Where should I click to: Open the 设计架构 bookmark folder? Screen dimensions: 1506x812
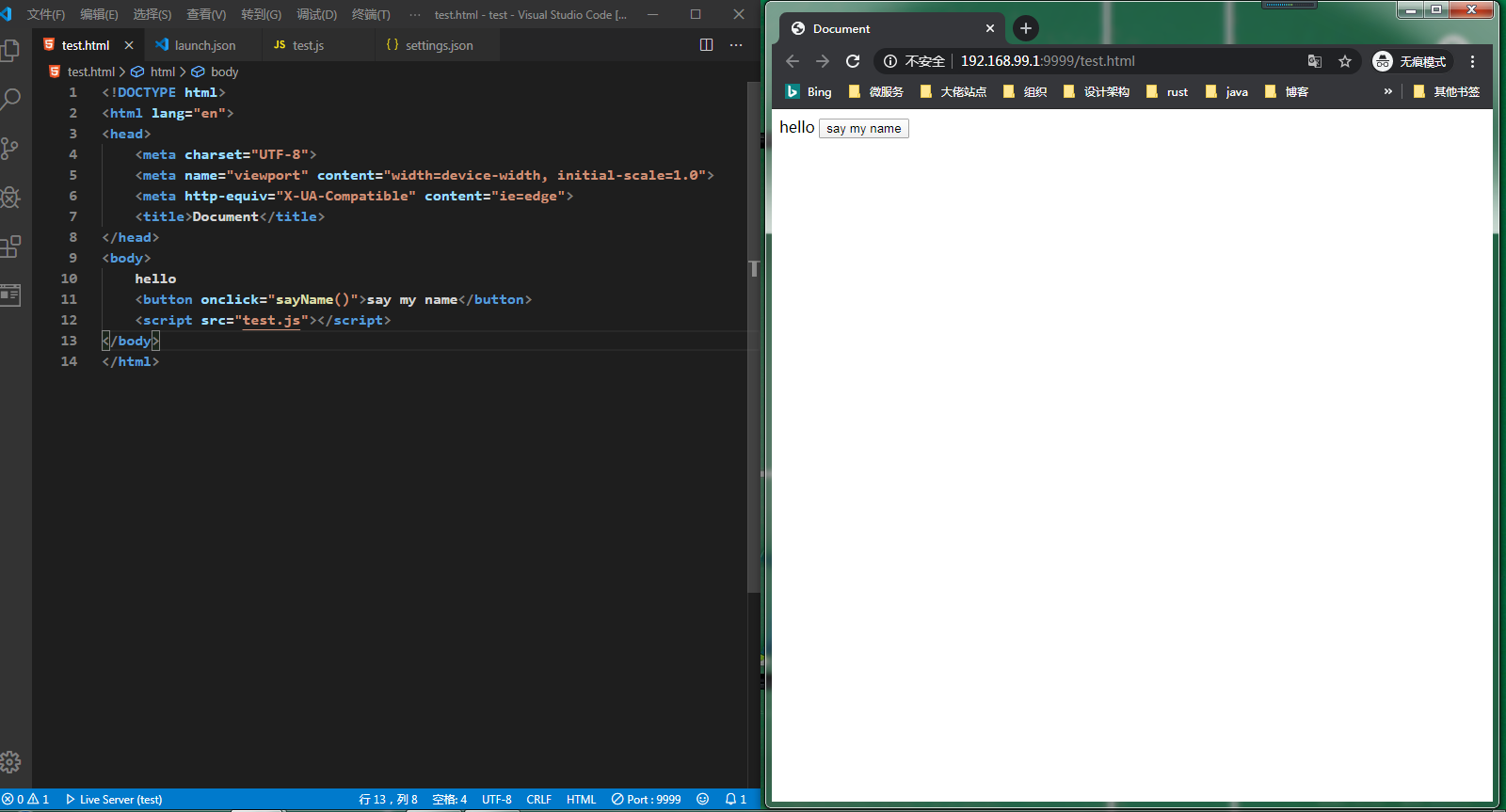(x=1097, y=91)
